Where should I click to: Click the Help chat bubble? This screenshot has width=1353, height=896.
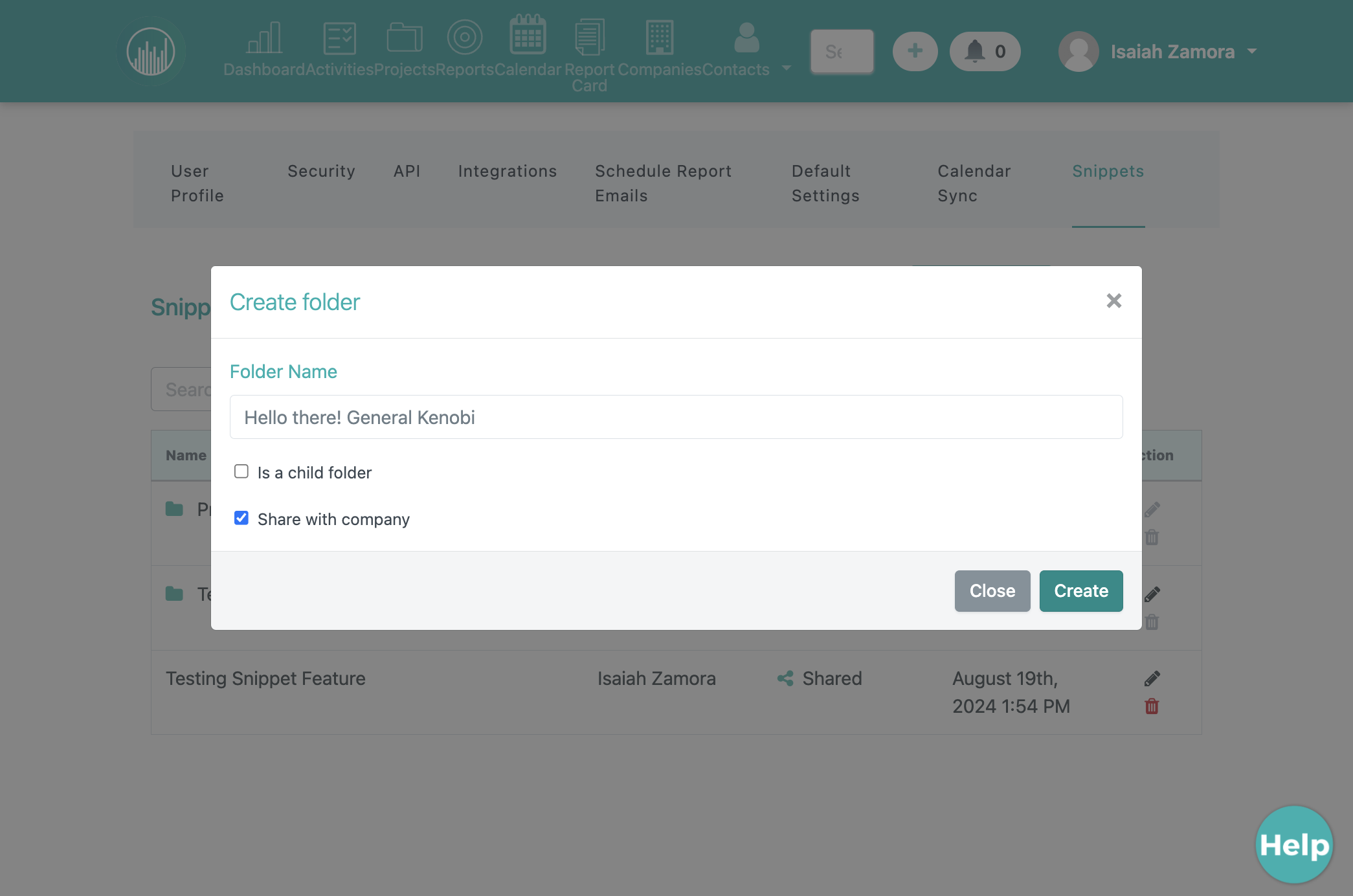(x=1293, y=844)
